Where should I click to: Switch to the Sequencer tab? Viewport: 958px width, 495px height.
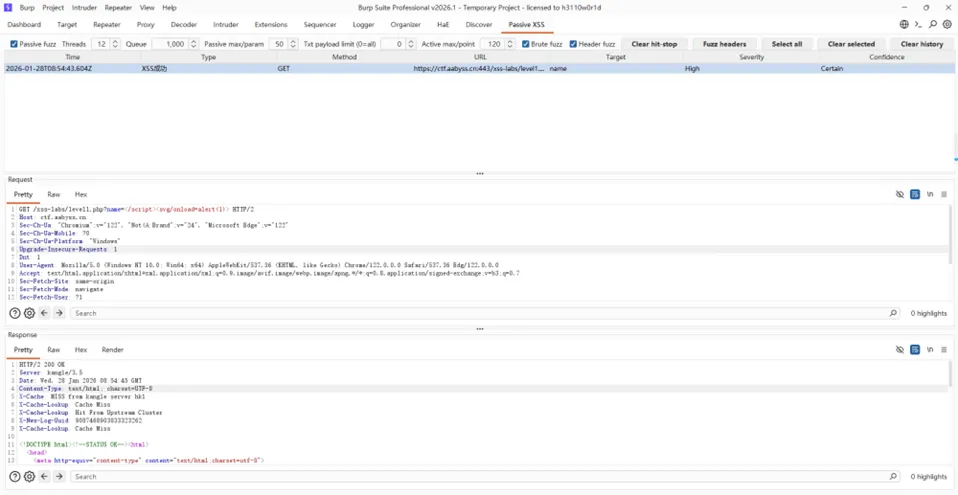(x=320, y=25)
